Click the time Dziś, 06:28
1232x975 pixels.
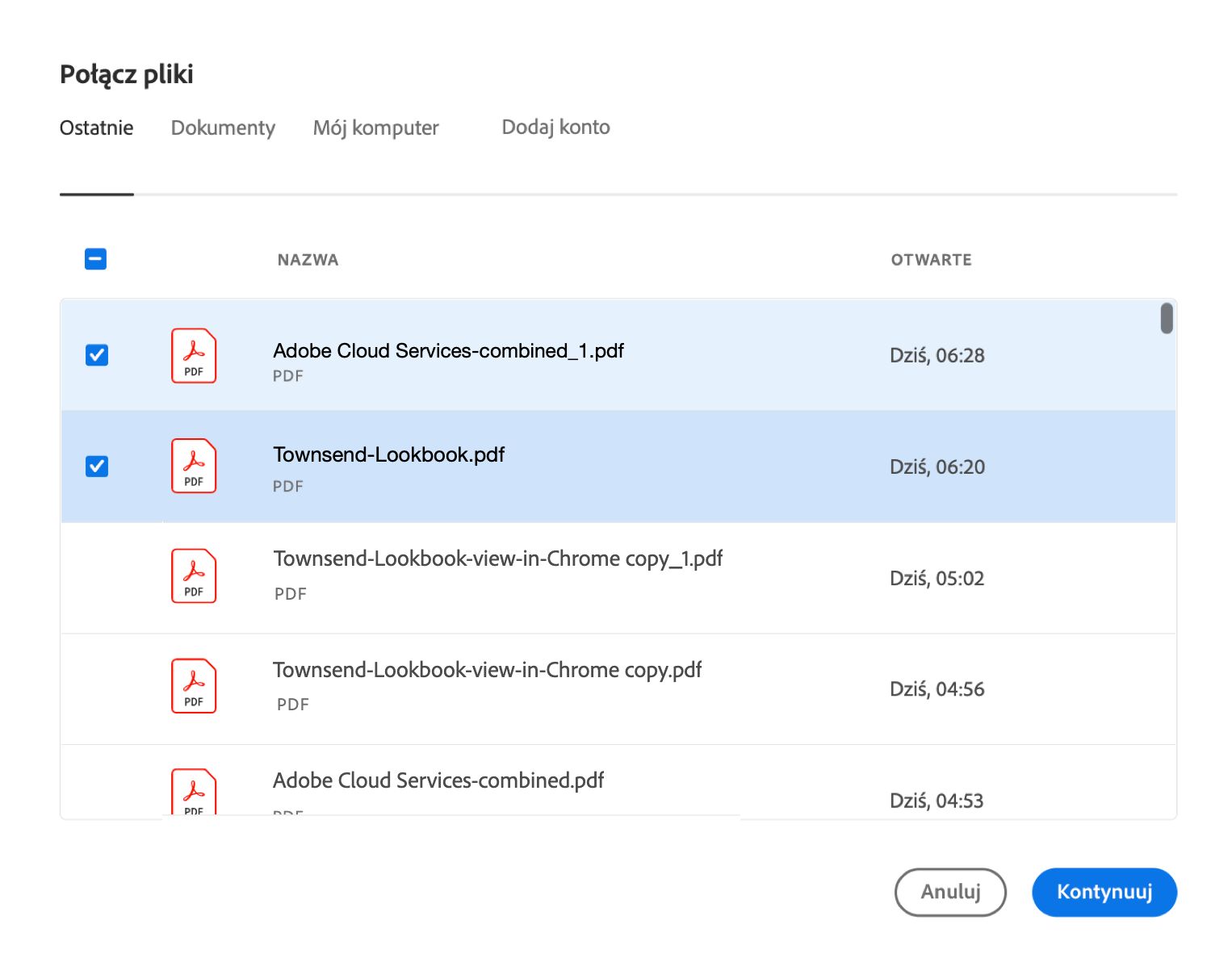(937, 355)
